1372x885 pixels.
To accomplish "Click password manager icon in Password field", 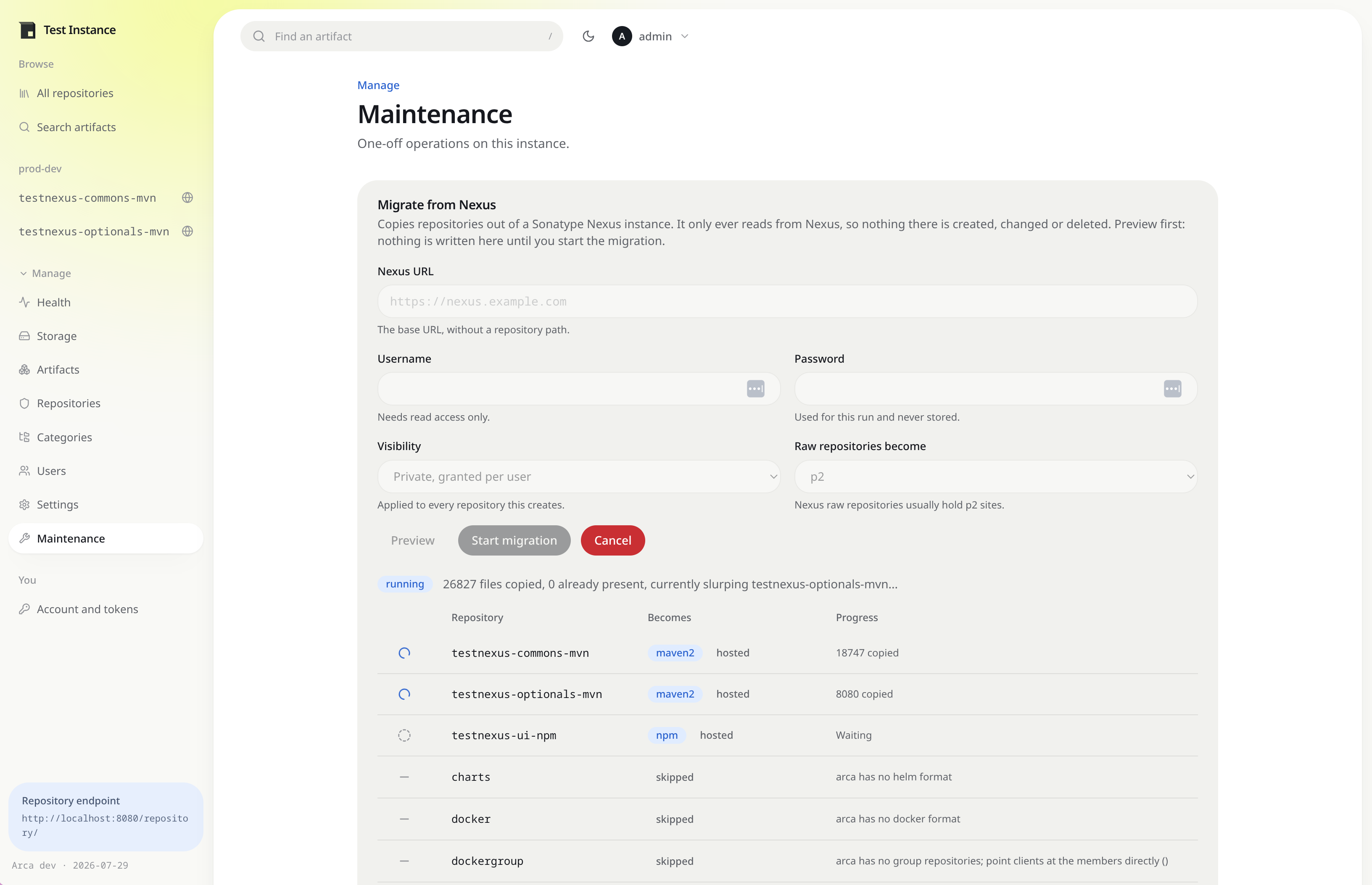I will point(1173,388).
